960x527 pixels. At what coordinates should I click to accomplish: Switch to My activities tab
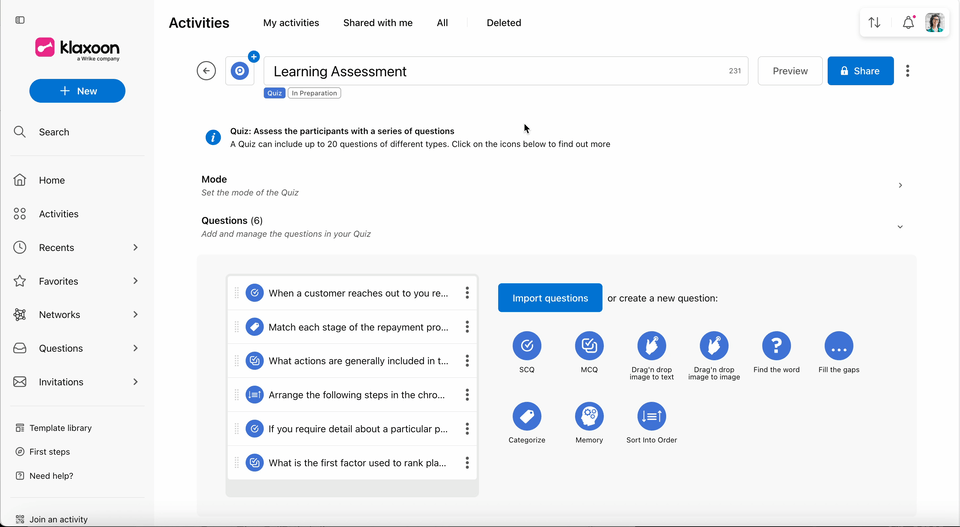(291, 23)
